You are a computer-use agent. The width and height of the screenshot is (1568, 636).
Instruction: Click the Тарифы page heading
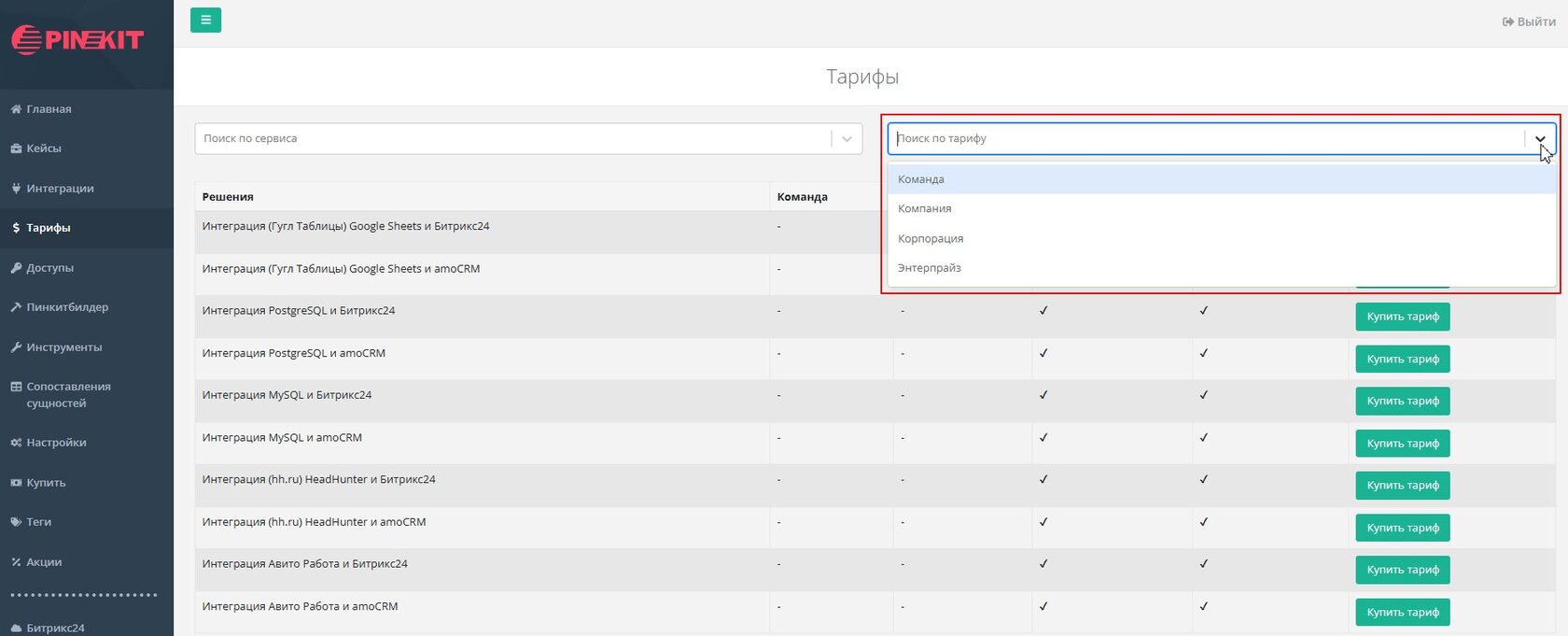point(862,77)
